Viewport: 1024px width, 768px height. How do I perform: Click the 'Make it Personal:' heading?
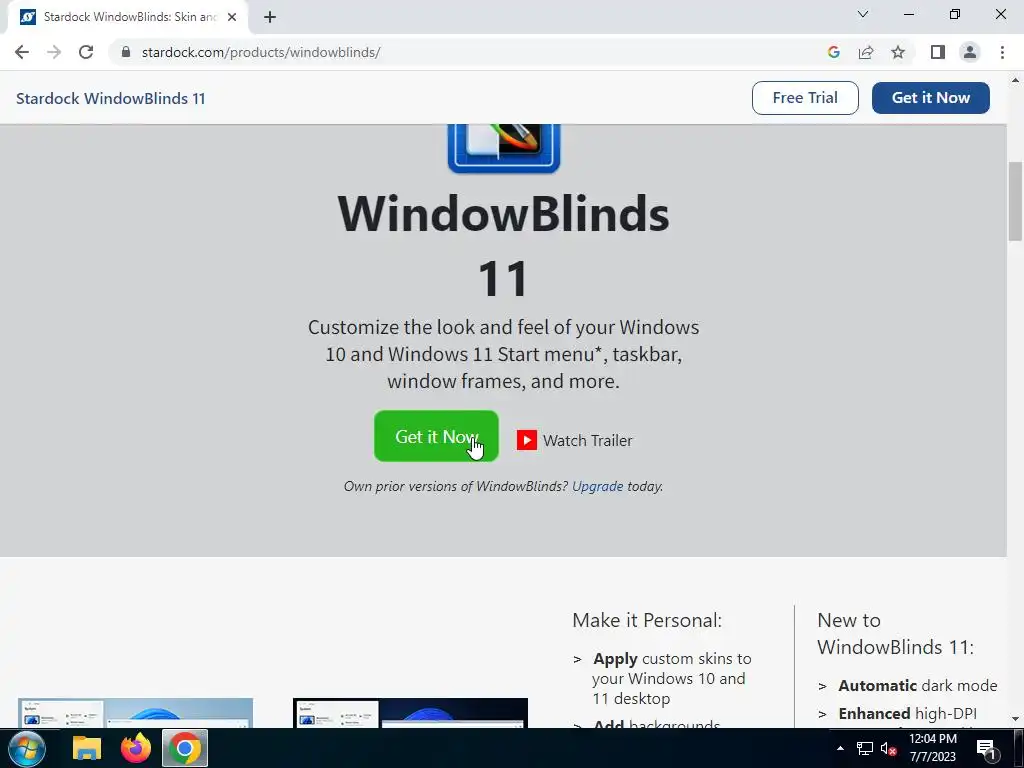pos(647,620)
